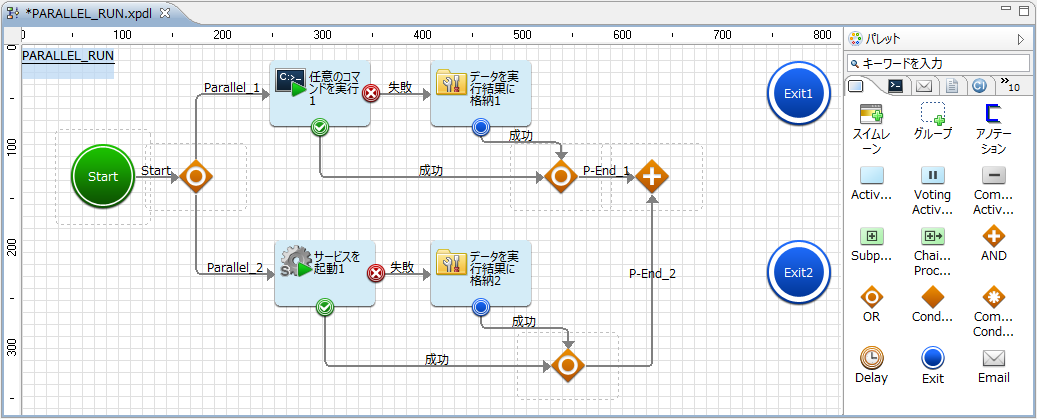Pick the Email envelope palette item
1037x419 pixels.
point(994,365)
